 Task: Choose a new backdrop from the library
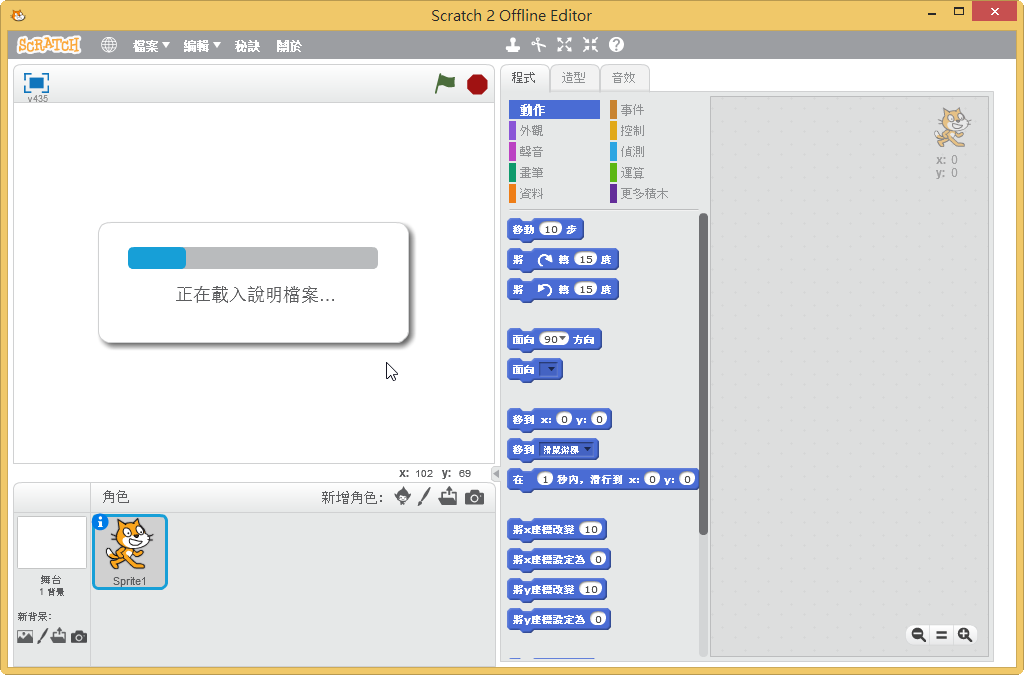[x=25, y=636]
